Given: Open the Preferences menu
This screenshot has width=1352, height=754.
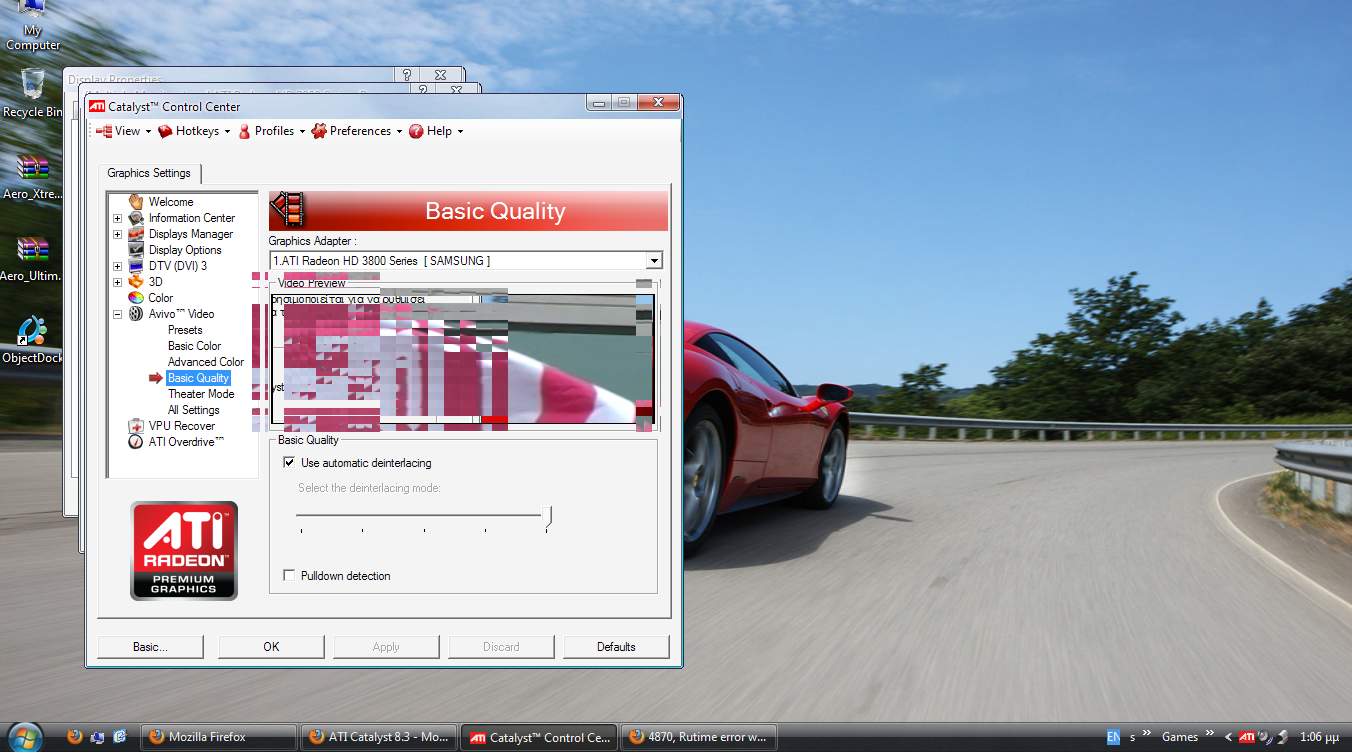Looking at the screenshot, I should pos(357,131).
